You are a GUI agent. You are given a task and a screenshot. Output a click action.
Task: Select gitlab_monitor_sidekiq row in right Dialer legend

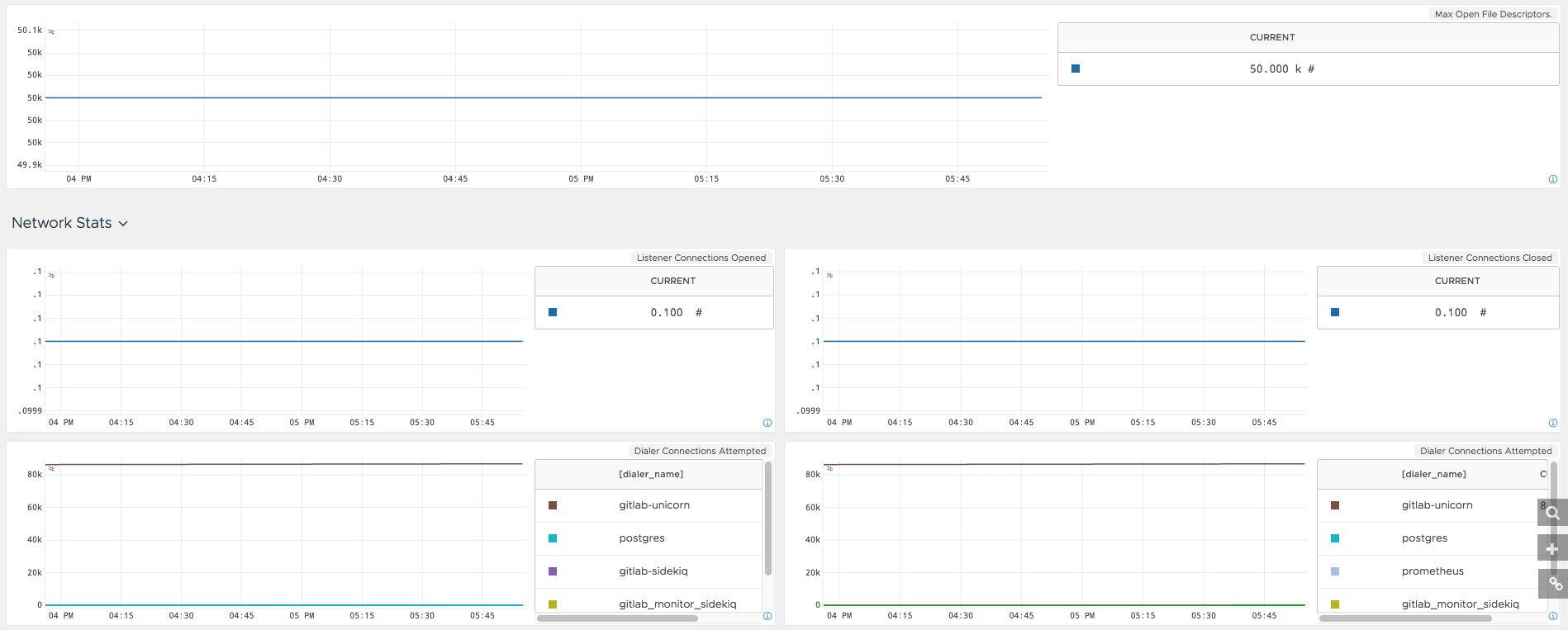(1433, 601)
